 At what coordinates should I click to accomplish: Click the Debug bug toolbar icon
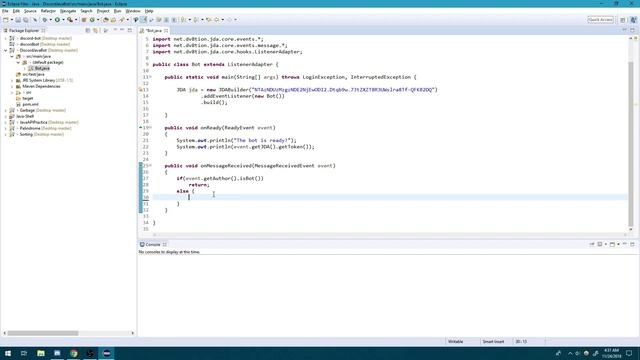tap(45, 20)
